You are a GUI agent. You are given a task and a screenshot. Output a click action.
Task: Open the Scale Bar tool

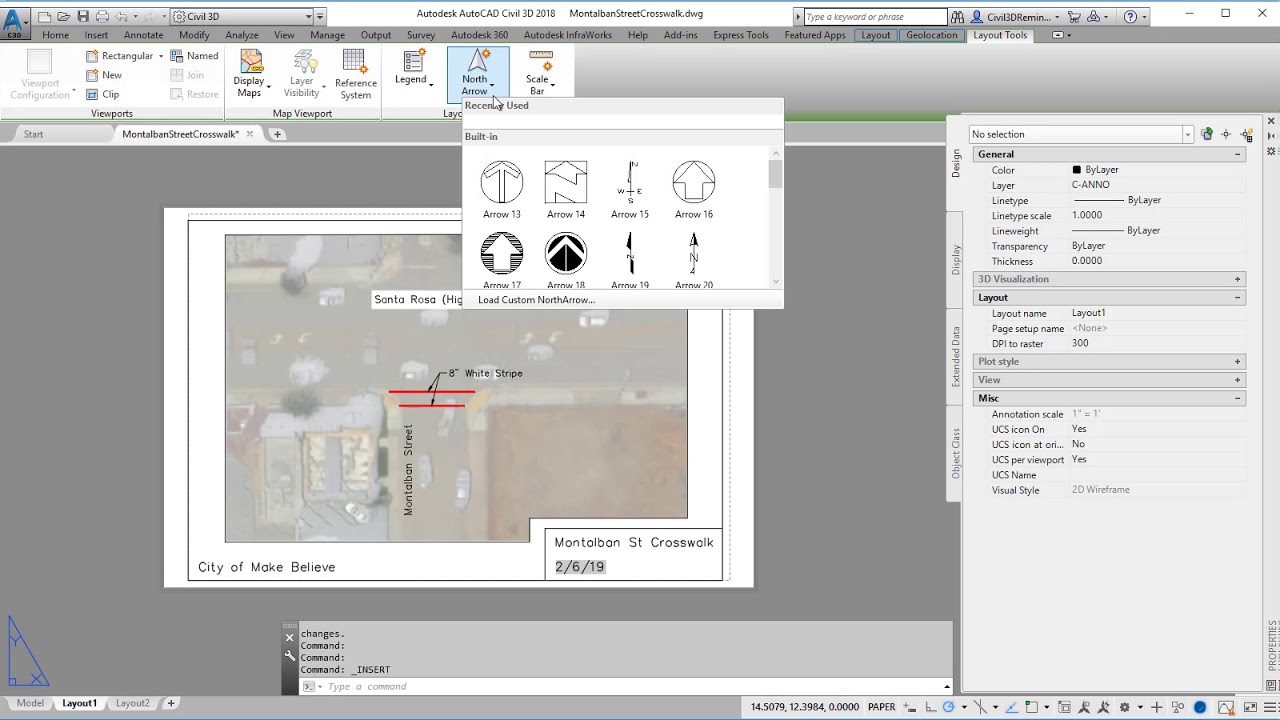tap(540, 72)
